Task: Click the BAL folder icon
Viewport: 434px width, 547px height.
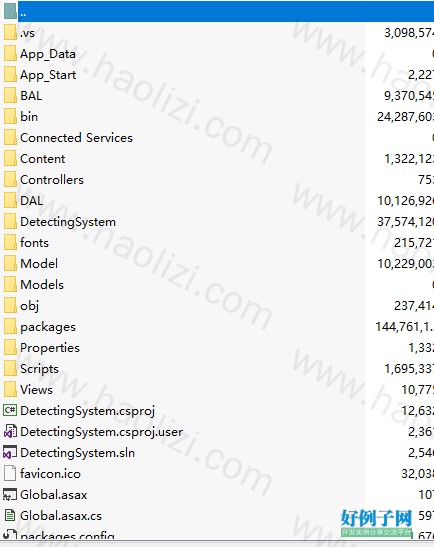Action: tap(10, 95)
